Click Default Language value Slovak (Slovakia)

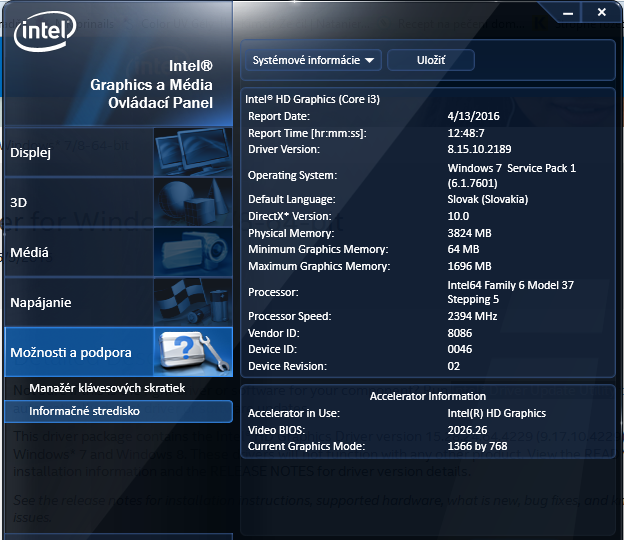(x=488, y=199)
